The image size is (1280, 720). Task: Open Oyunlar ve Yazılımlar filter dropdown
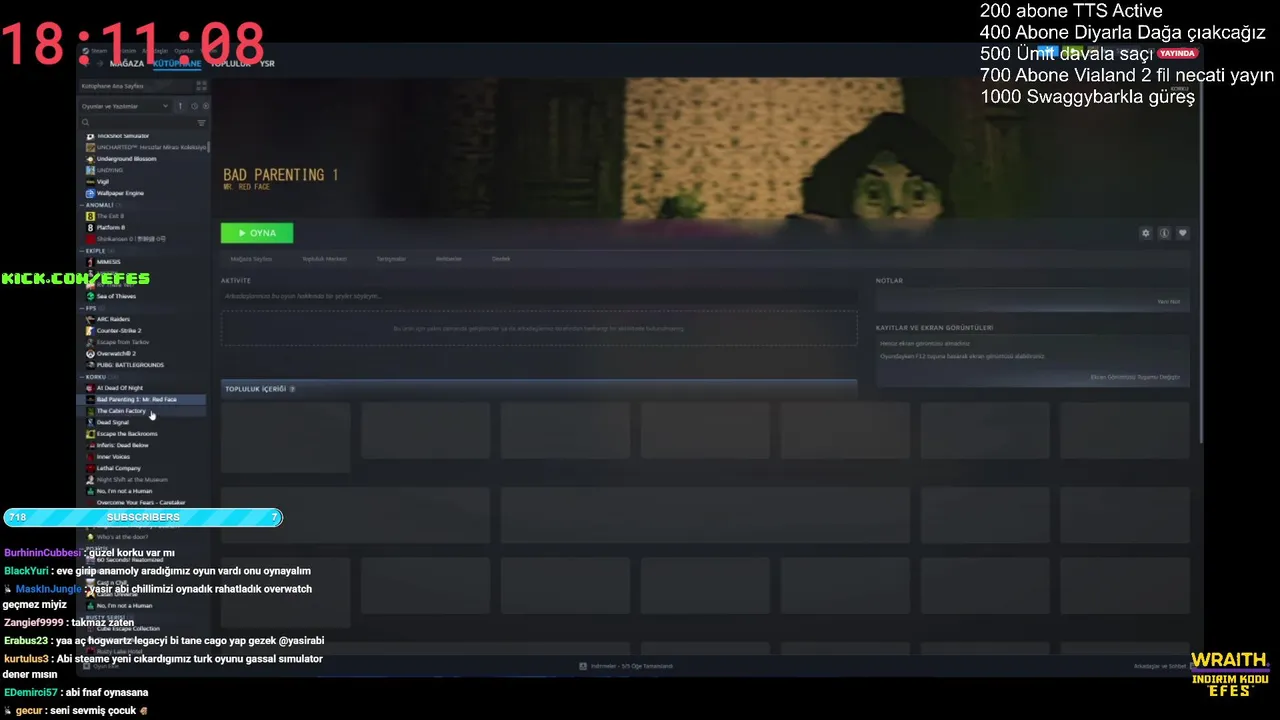coord(127,106)
